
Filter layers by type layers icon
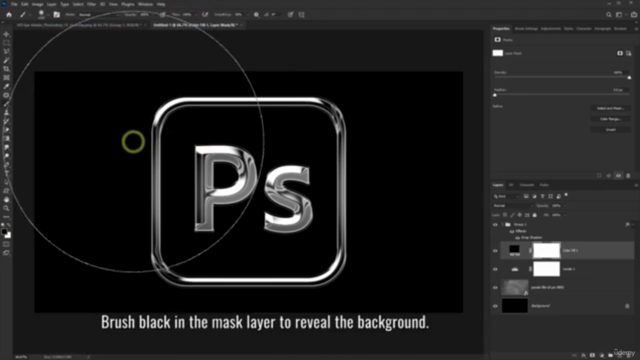pos(542,196)
